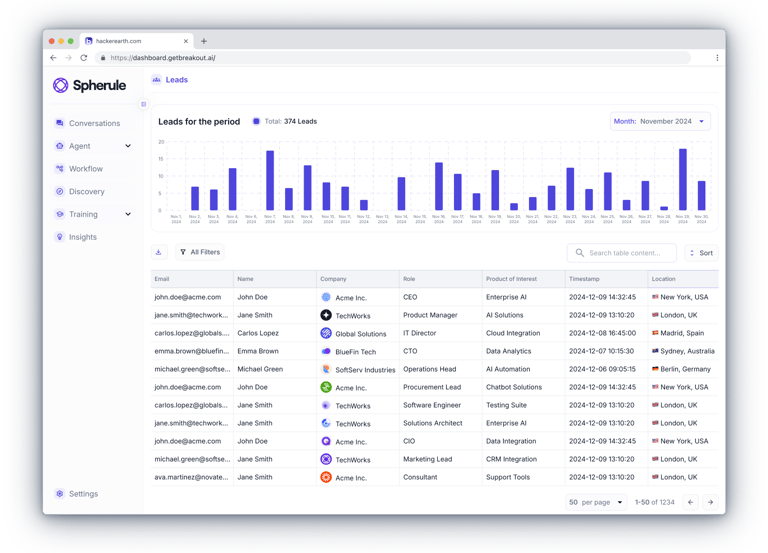The width and height of the screenshot is (768, 553).
Task: Click the Procurement Lead role cell
Action: coord(432,387)
